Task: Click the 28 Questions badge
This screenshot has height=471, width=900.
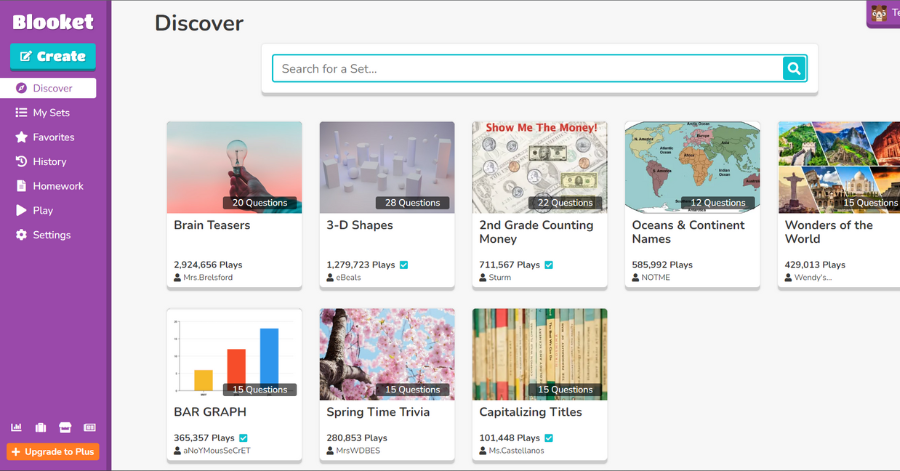Action: (412, 203)
